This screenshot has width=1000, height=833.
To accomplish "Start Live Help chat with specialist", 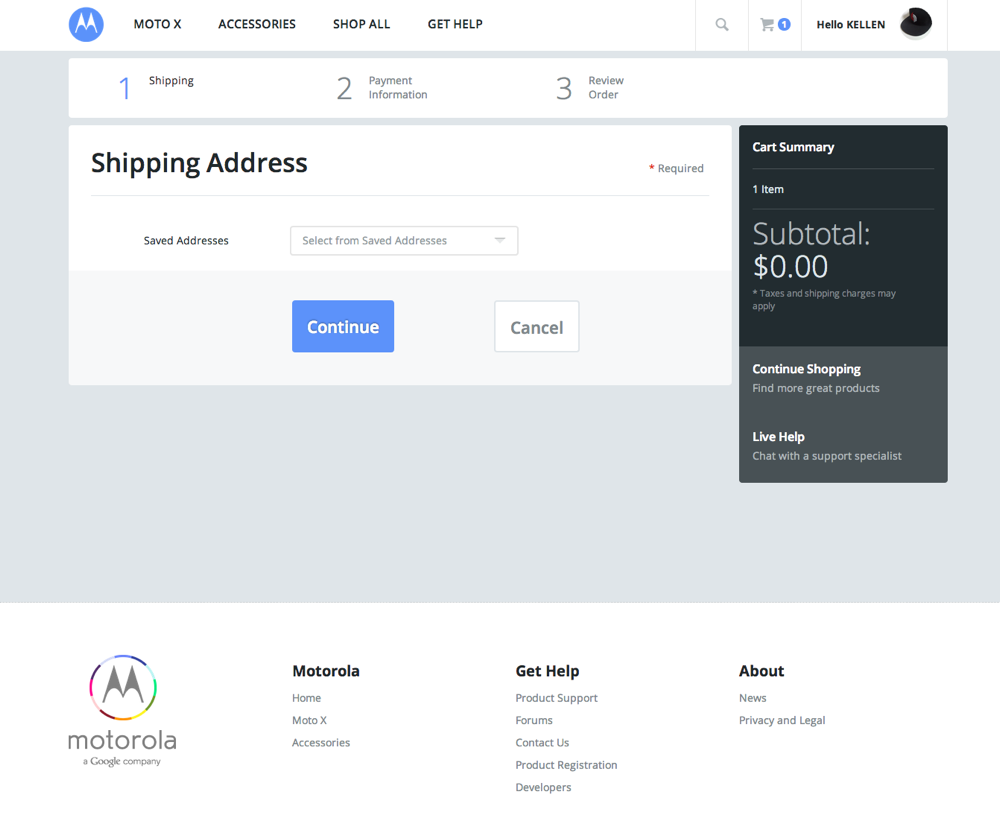I will [x=778, y=437].
